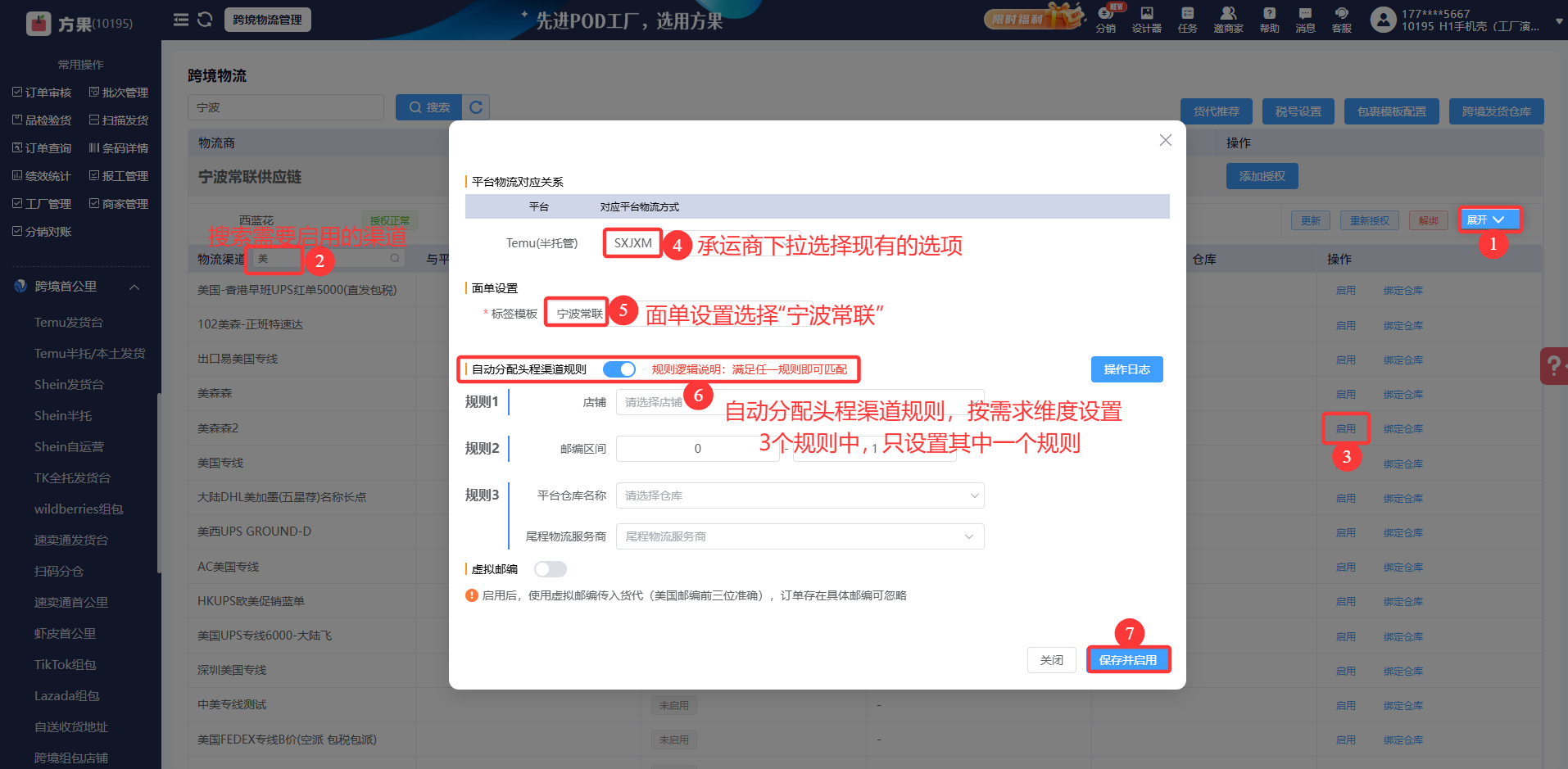Click the refresh icon beside hamburger menu

(205, 20)
